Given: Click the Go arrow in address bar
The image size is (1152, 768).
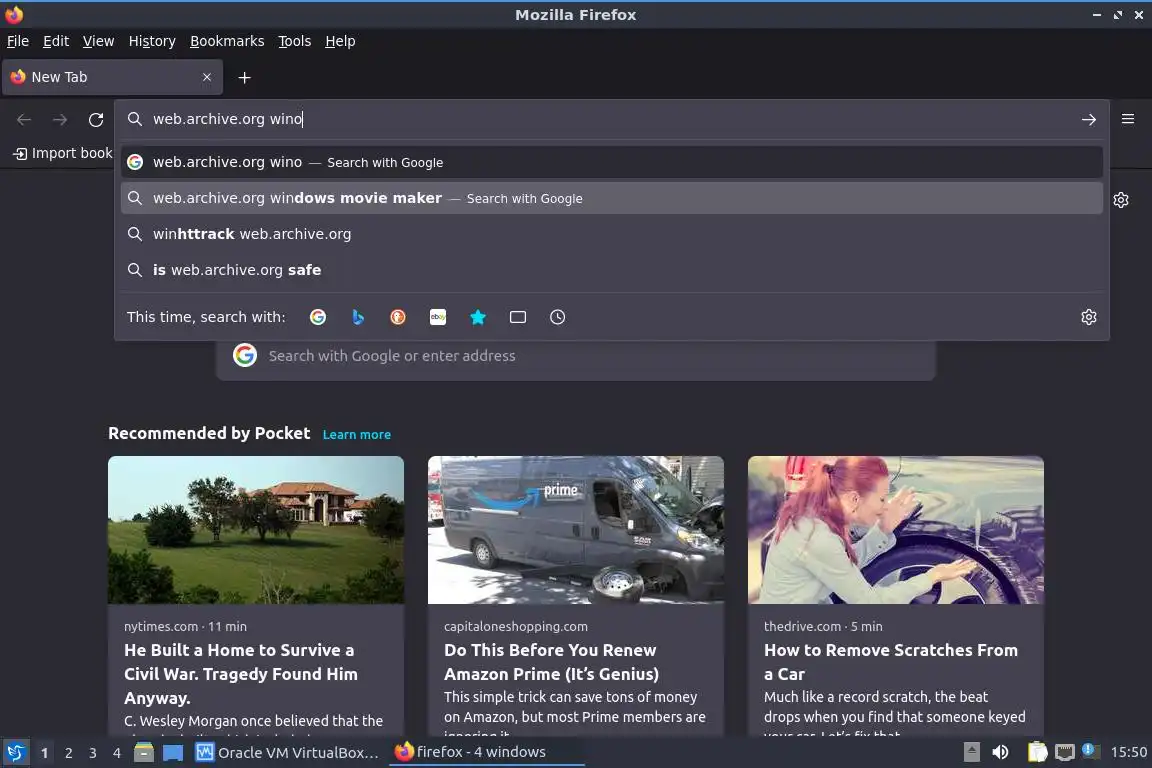Looking at the screenshot, I should click(1089, 119).
